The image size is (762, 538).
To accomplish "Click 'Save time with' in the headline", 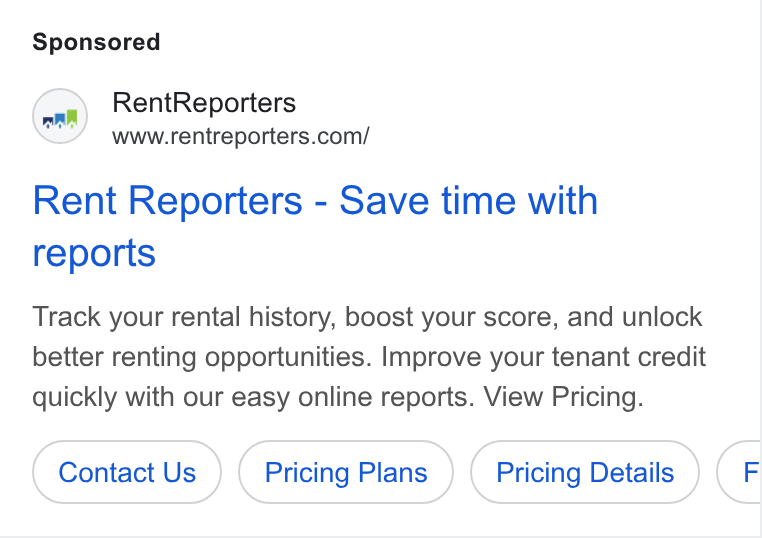I will 468,201.
